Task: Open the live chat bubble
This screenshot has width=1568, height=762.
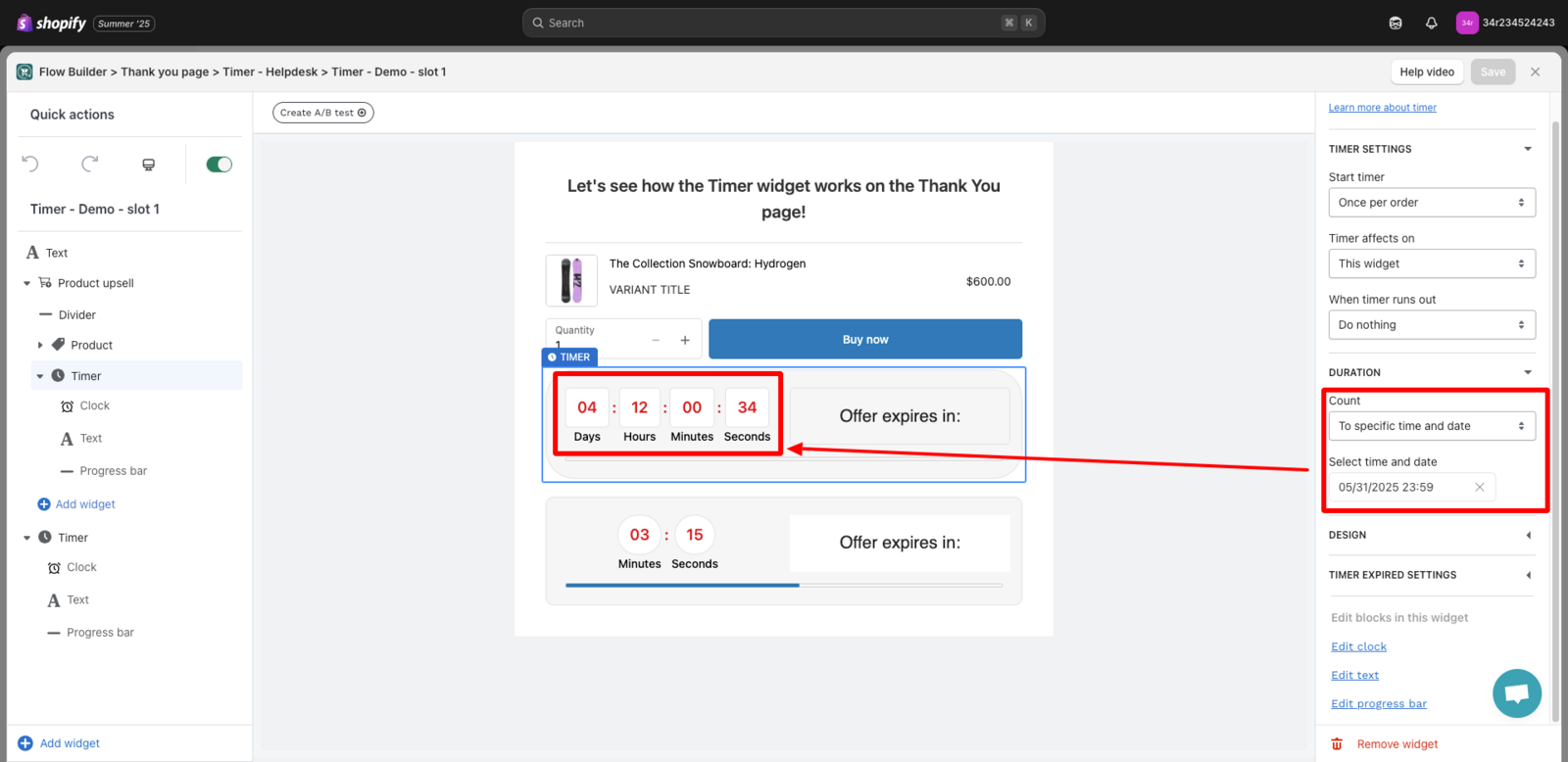Action: click(x=1517, y=693)
